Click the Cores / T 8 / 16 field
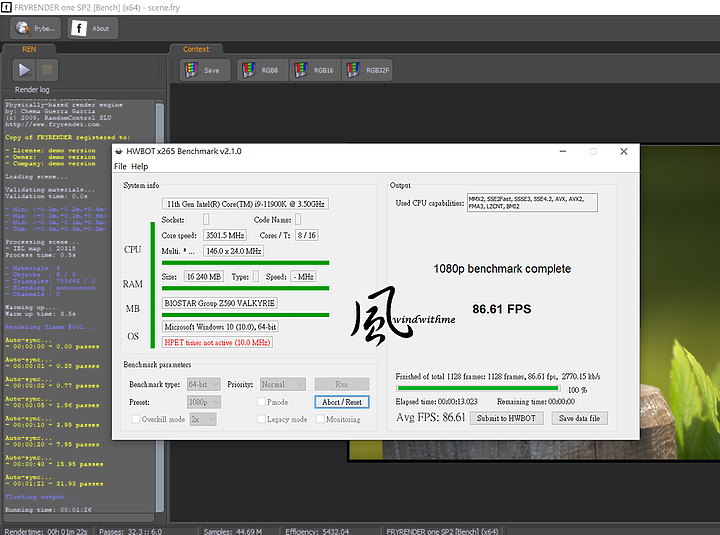This screenshot has height=535, width=720. [x=306, y=235]
